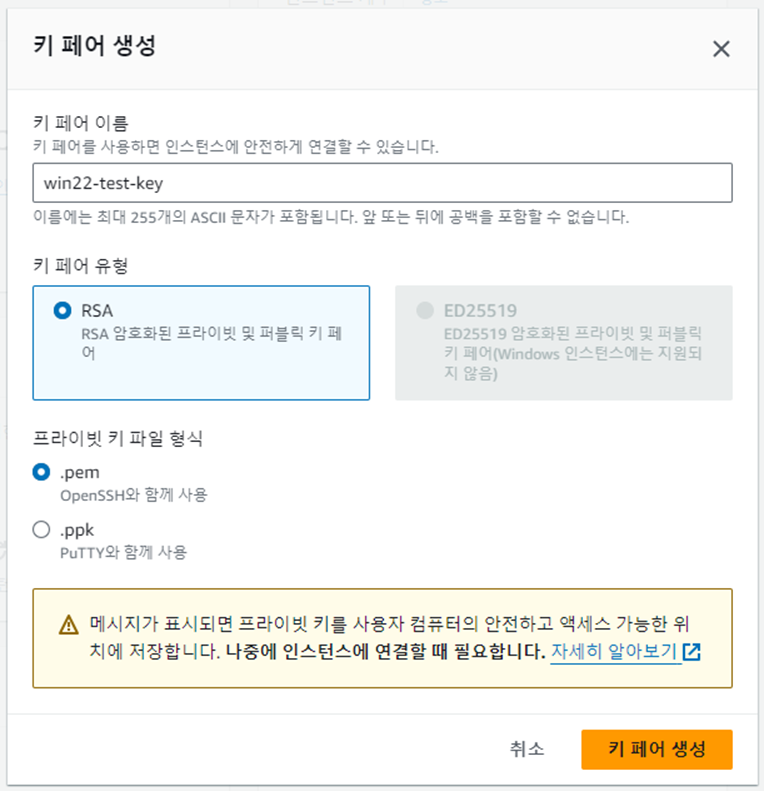The image size is (764, 791).
Task: Click the orange 키 페어 생성 button
Action: point(657,749)
